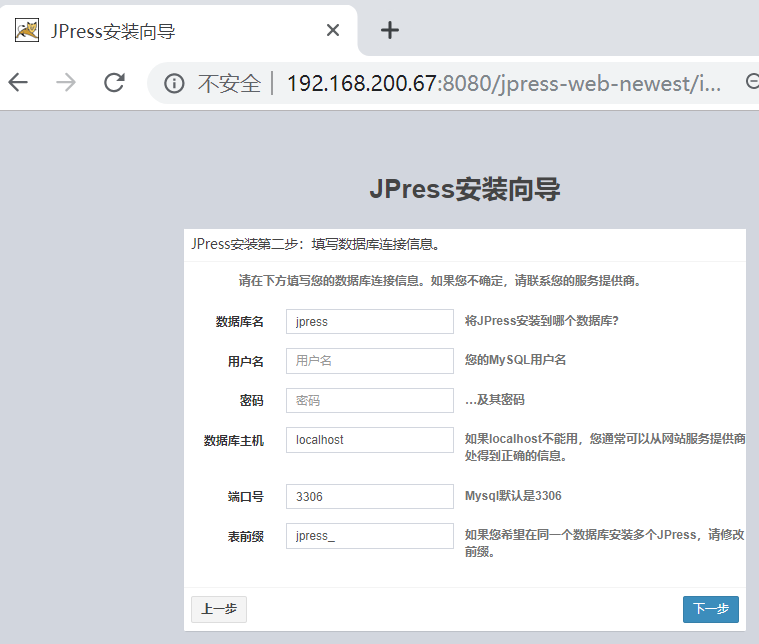Go back with the 上一步 button
Image resolution: width=759 pixels, height=644 pixels.
(219, 609)
